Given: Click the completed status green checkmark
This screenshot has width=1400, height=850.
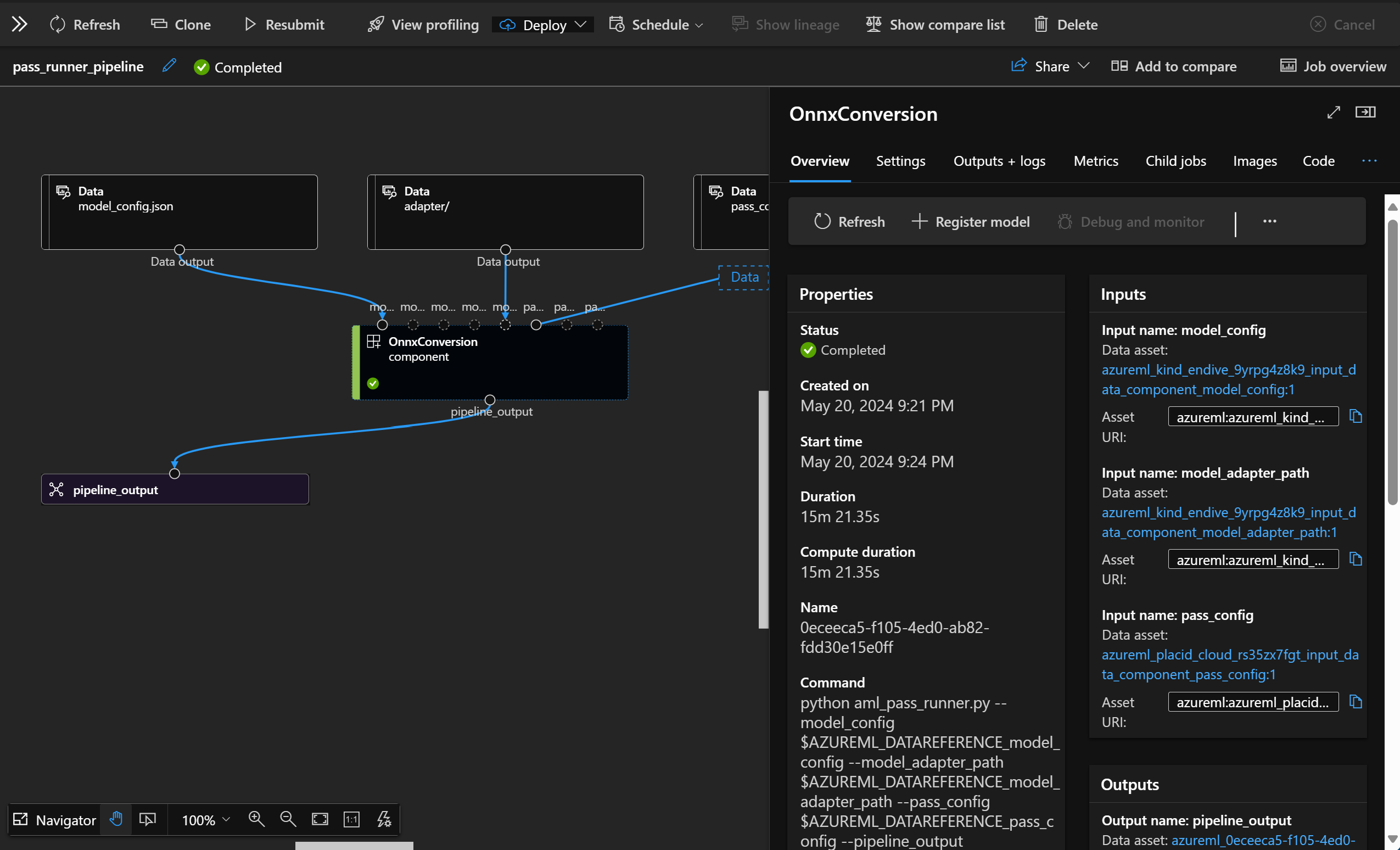Looking at the screenshot, I should (x=807, y=350).
